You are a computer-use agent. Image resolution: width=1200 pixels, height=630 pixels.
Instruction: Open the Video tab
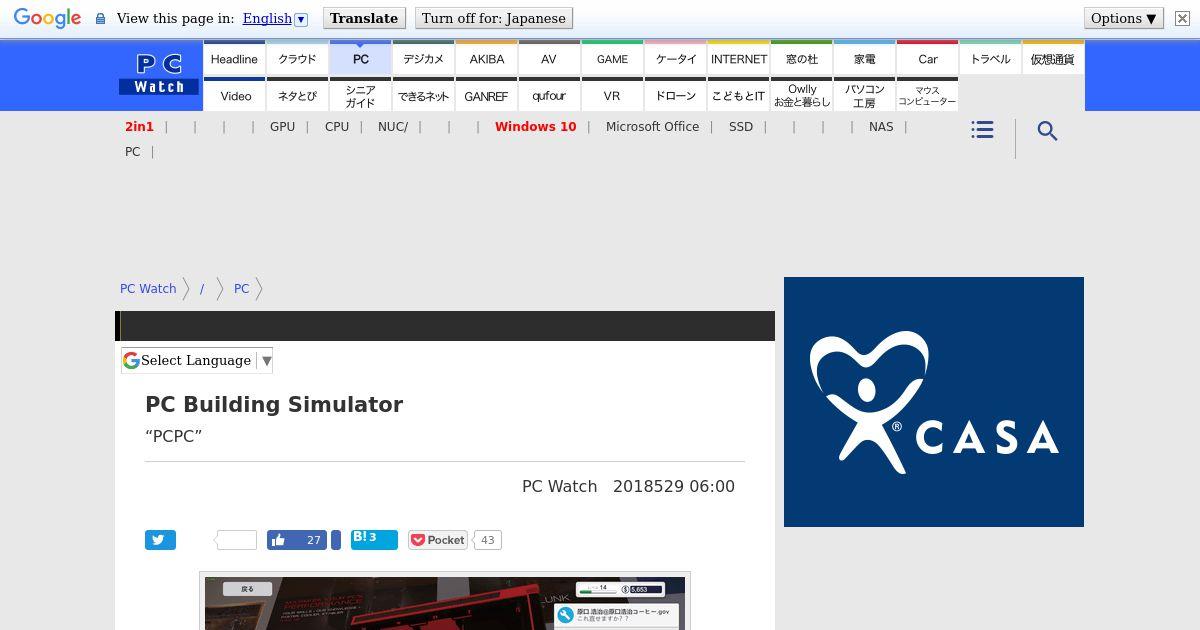[x=236, y=96]
